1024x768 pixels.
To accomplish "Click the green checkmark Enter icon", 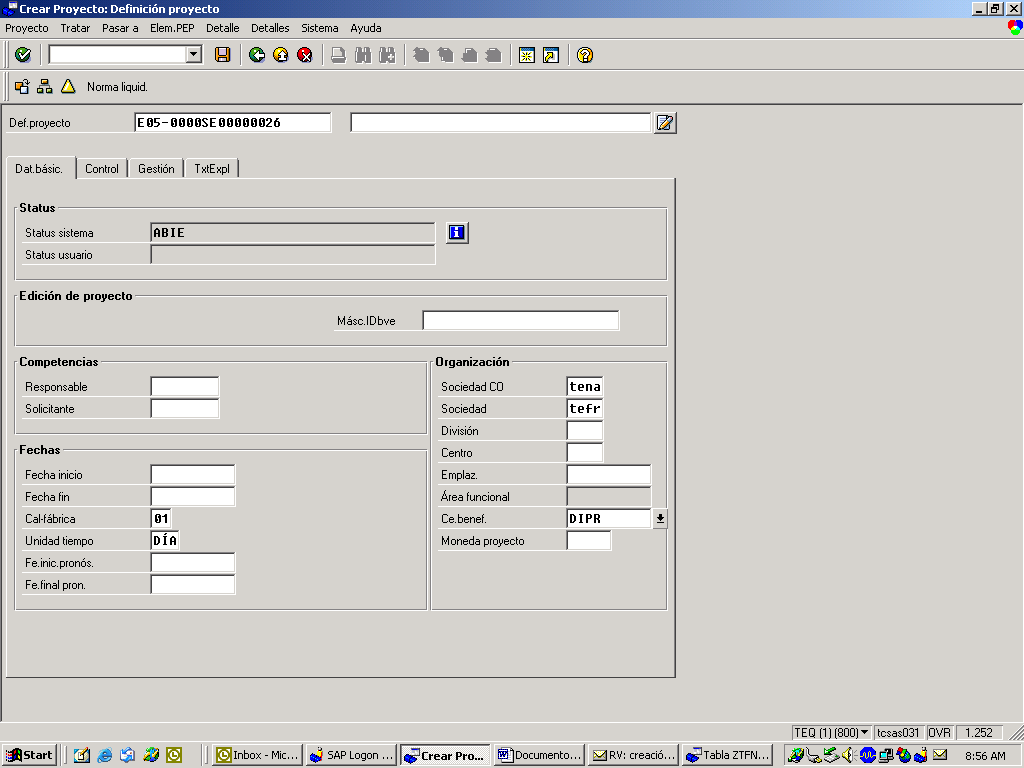I will pos(23,55).
